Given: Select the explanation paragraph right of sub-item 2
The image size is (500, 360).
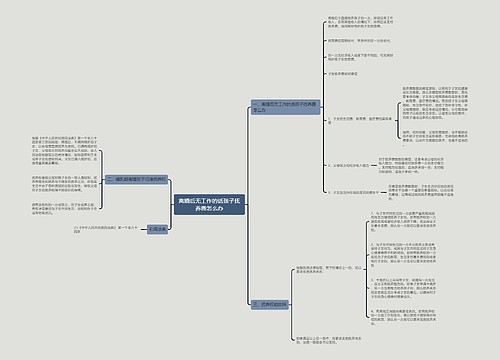Looking at the screenshot, I should [x=411, y=165].
